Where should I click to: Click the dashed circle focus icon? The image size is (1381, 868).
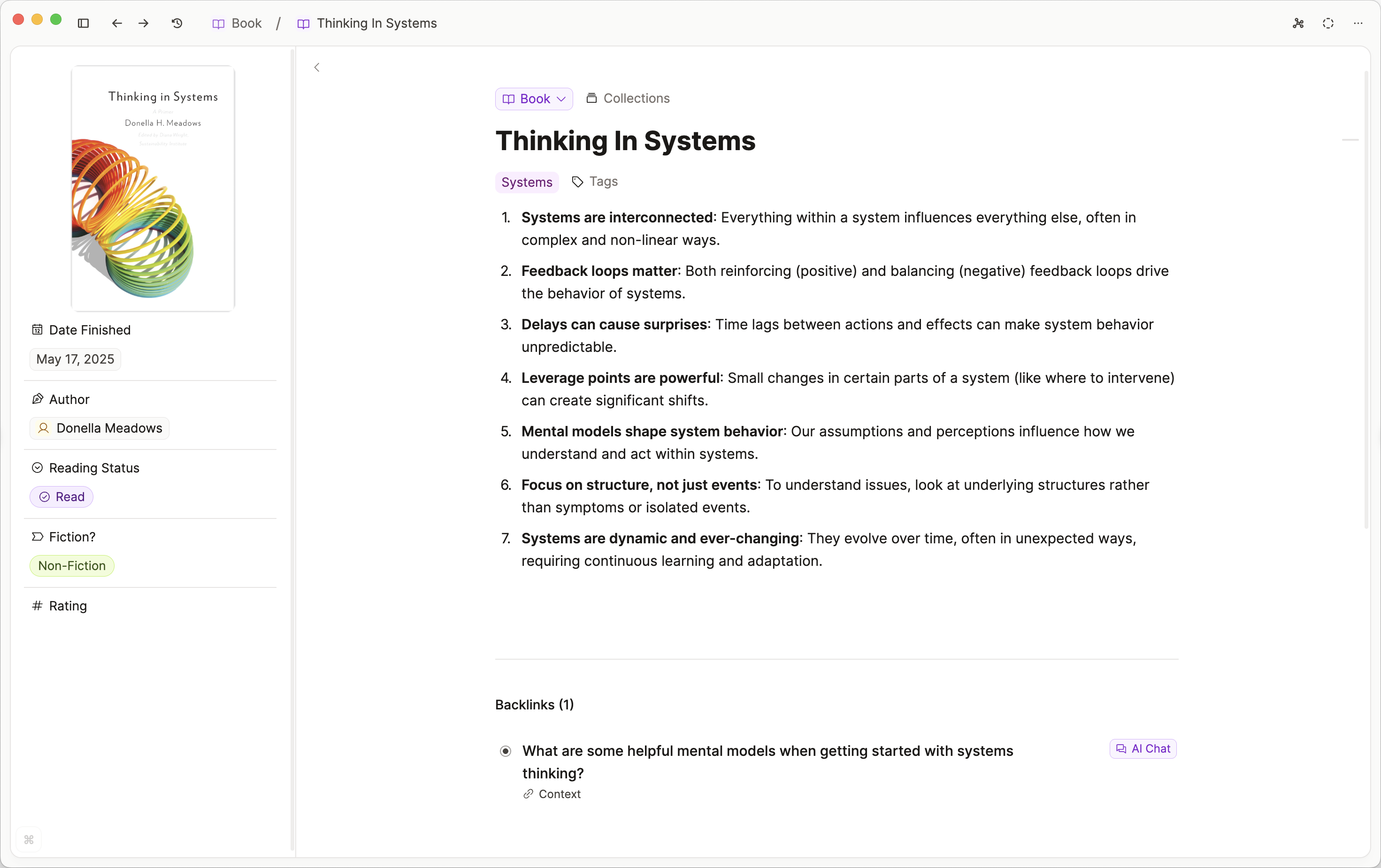(1327, 23)
